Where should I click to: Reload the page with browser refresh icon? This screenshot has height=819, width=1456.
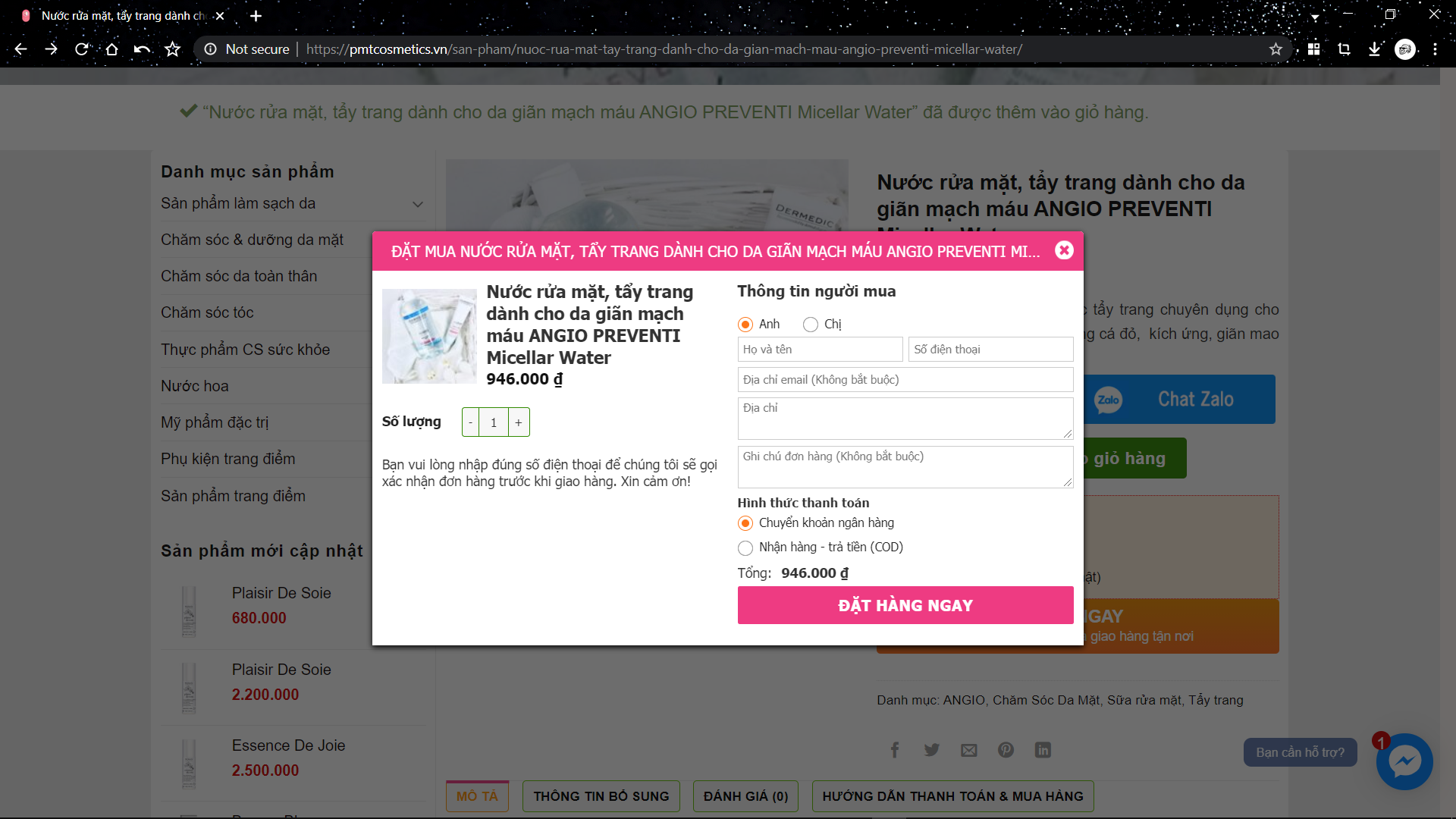pyautogui.click(x=82, y=49)
